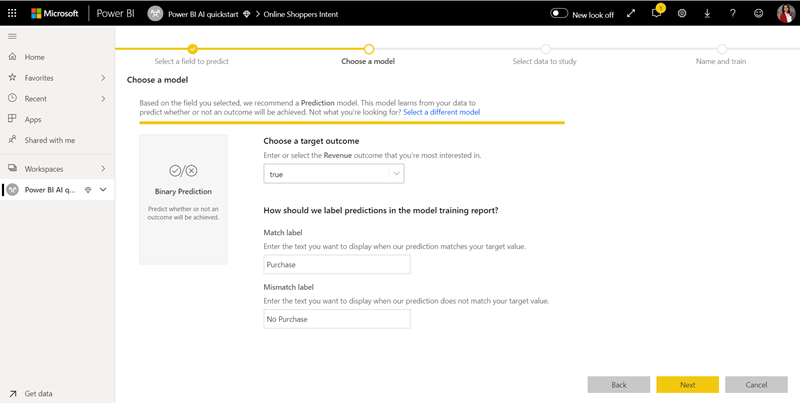Select the Binary Prediction model card
The height and width of the screenshot is (403, 800).
[183, 199]
